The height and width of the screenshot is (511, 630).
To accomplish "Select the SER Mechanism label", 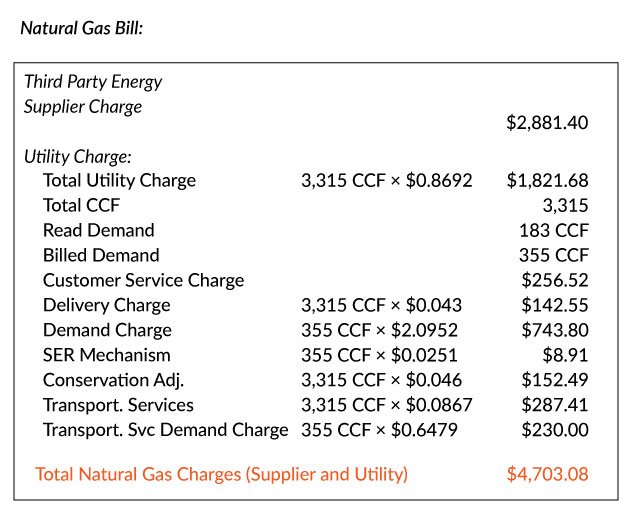I will coord(106,355).
